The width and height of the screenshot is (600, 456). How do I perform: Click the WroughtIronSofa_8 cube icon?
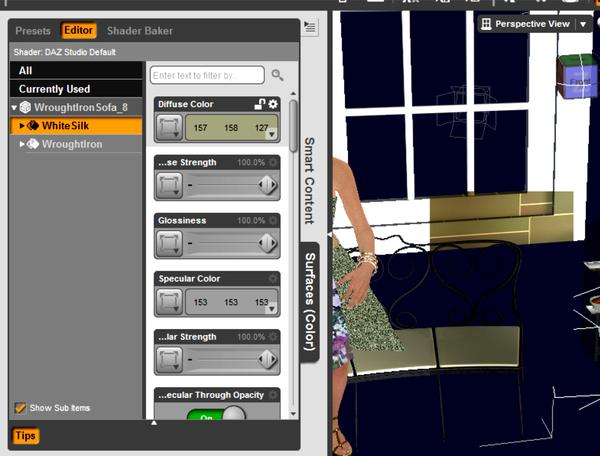25,107
